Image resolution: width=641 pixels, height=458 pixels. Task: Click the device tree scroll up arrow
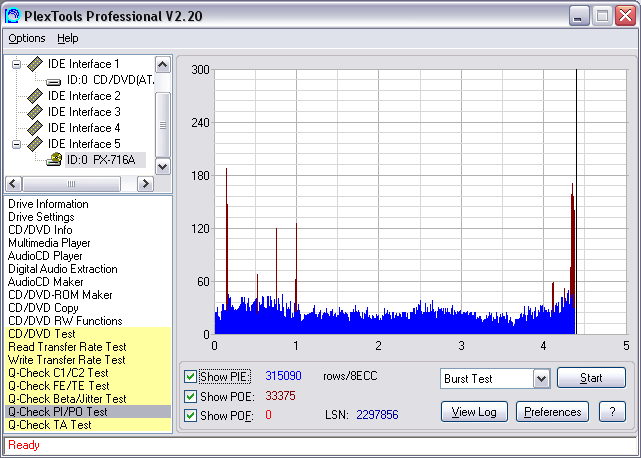click(163, 64)
